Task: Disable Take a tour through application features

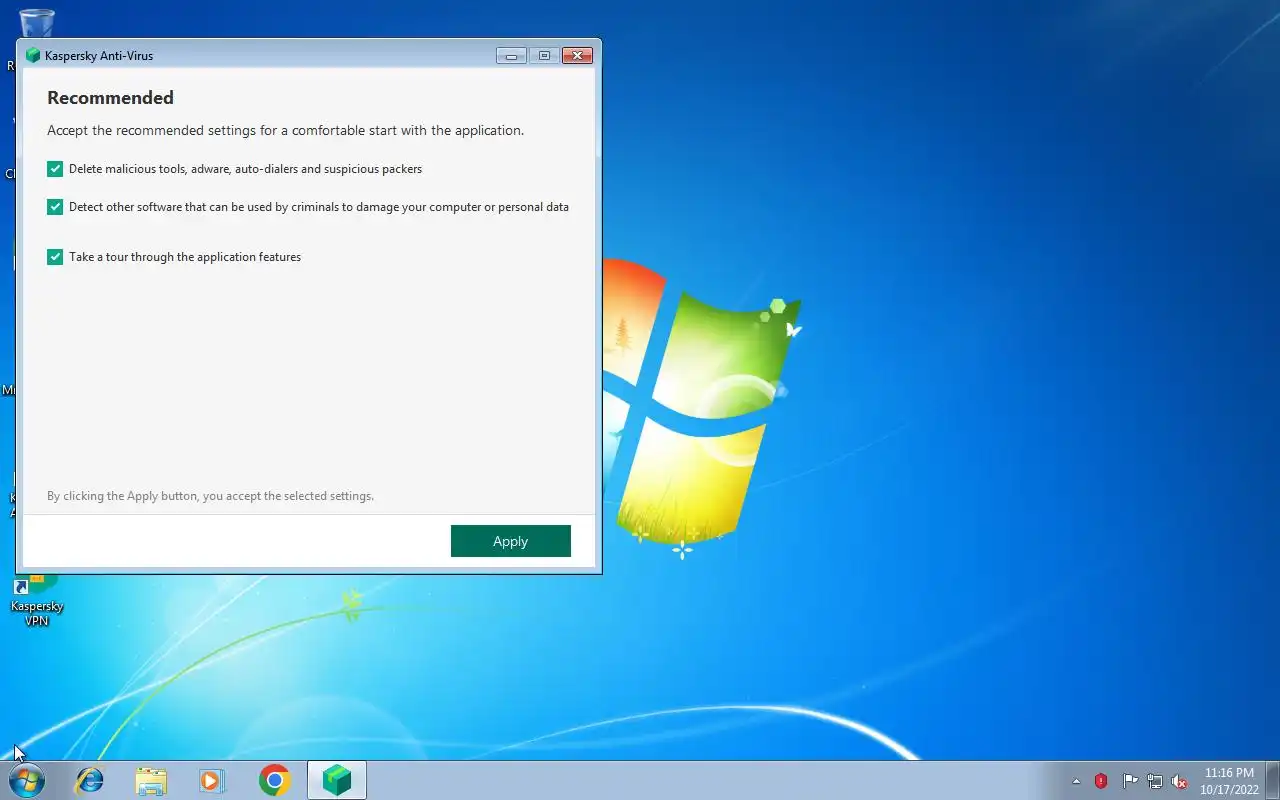Action: pos(55,257)
